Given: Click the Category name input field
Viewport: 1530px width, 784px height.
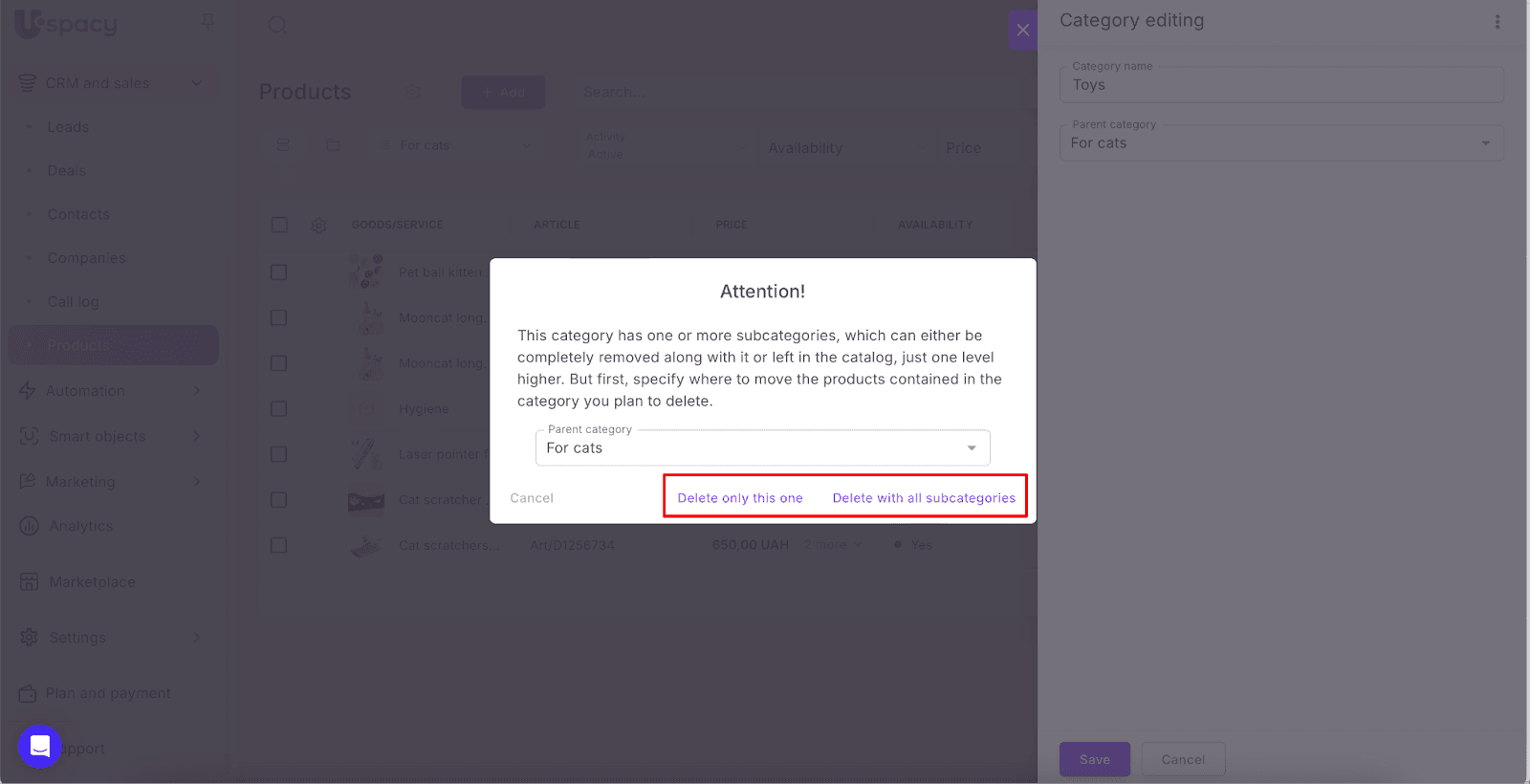Looking at the screenshot, I should point(1281,85).
